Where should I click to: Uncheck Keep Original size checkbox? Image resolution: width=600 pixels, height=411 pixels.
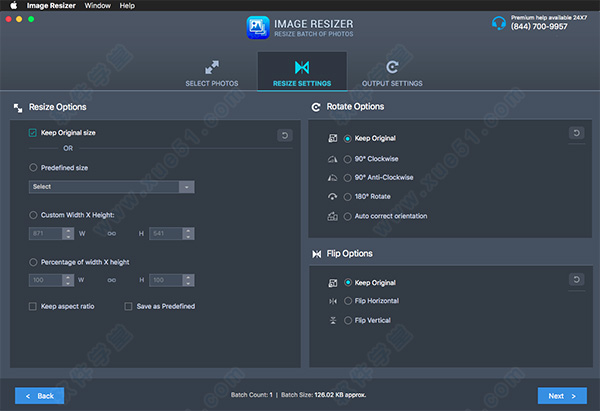(33, 133)
